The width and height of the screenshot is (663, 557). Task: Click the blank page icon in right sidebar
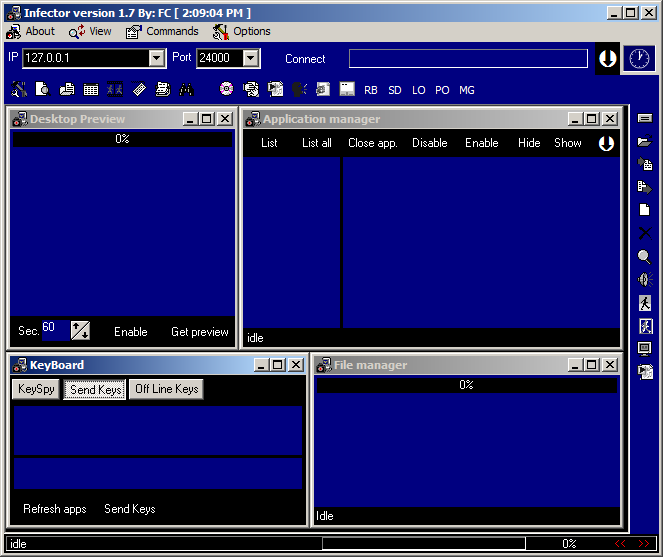pos(644,210)
